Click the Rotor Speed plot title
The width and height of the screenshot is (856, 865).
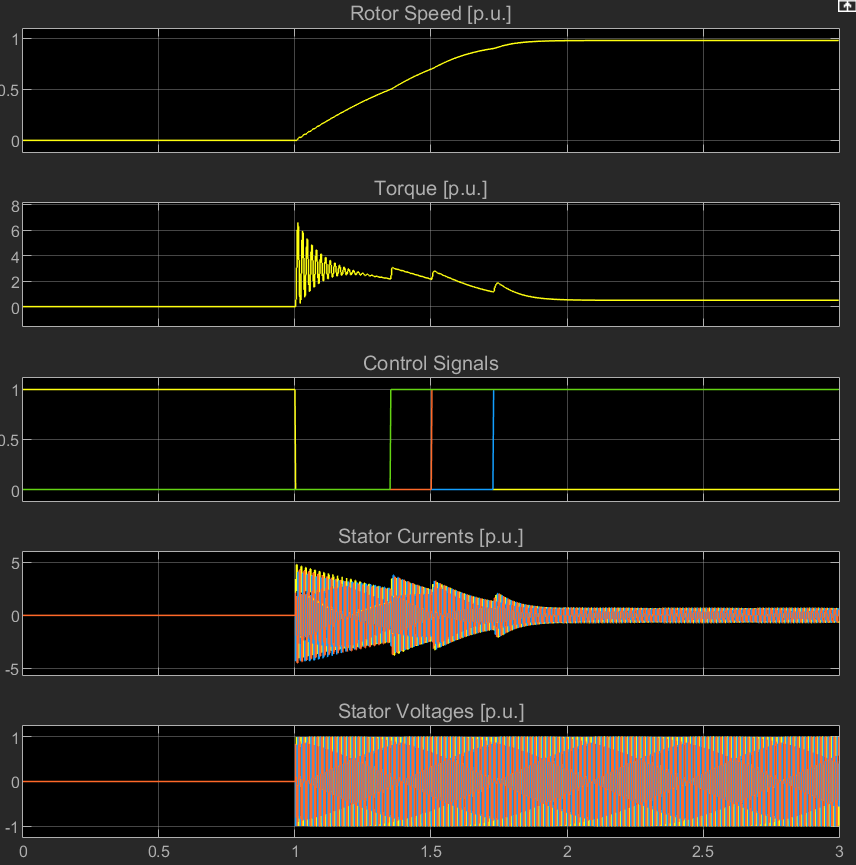[x=430, y=14]
